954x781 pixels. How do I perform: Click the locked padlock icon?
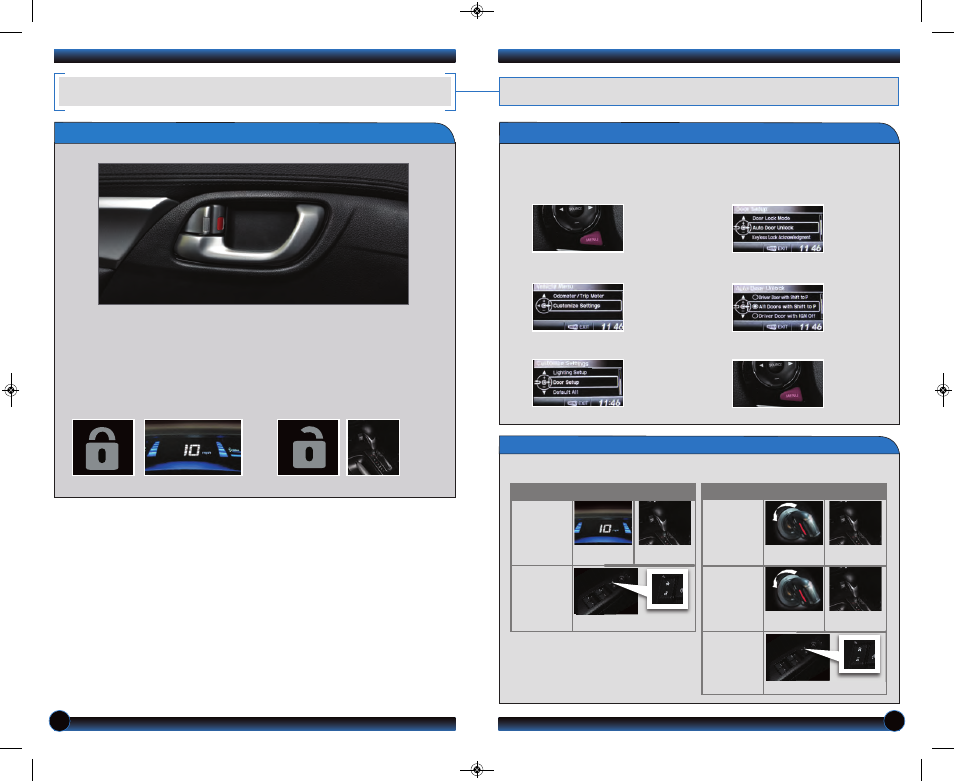pyautogui.click(x=103, y=448)
